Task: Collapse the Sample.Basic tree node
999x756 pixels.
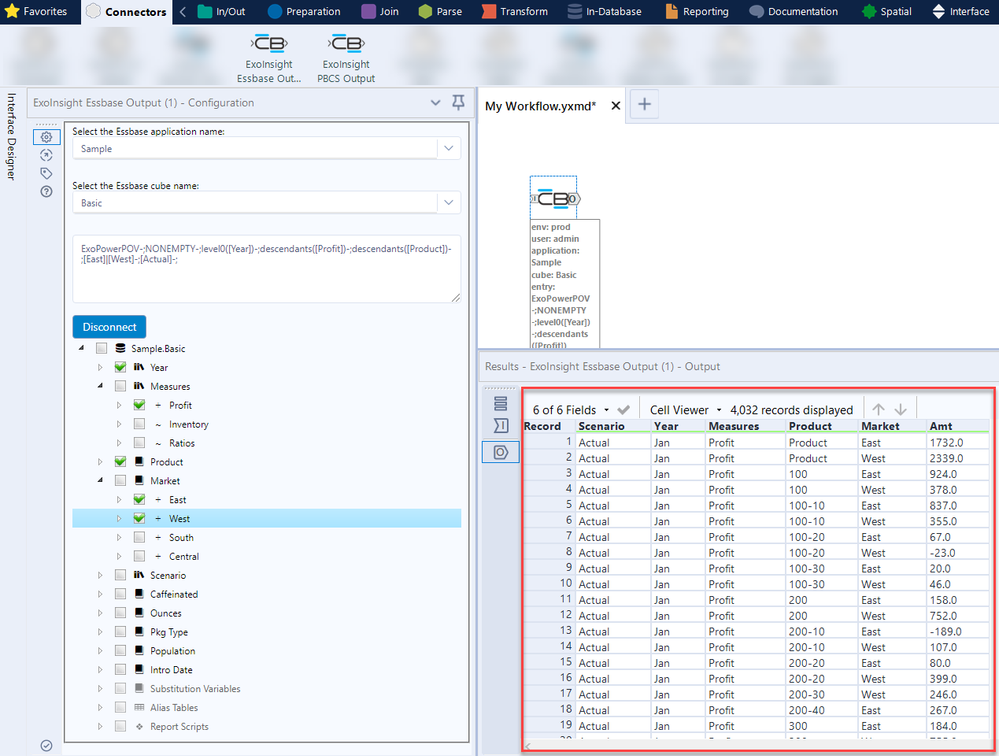Action: coord(81,348)
